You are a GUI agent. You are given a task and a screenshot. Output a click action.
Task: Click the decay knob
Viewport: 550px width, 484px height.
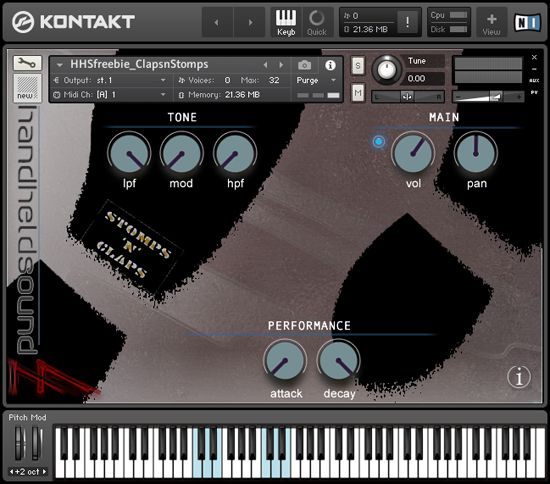point(338,361)
